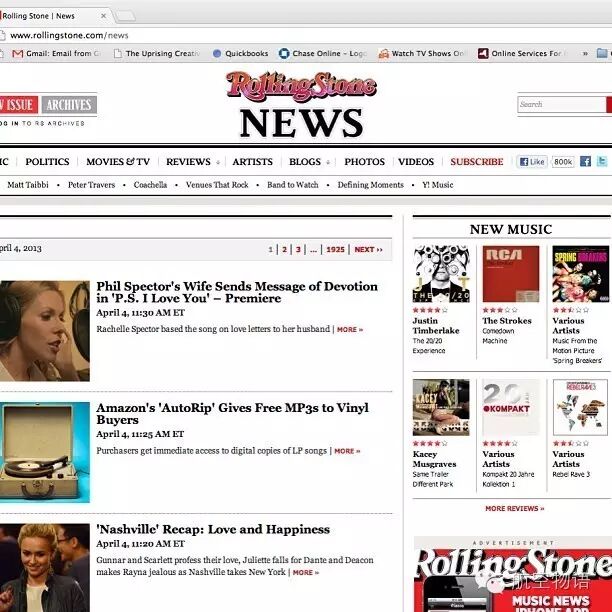Open the Facebook page icon
The height and width of the screenshot is (612, 612).
pos(585,161)
